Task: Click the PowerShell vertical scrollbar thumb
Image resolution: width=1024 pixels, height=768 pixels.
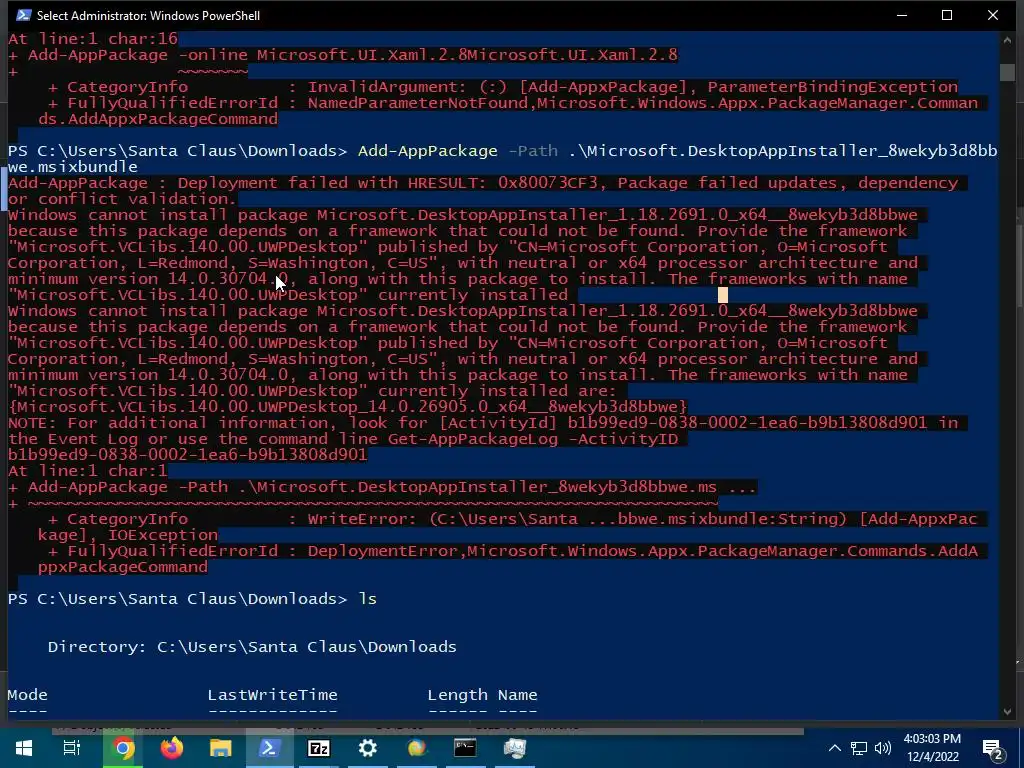Action: 1007,71
